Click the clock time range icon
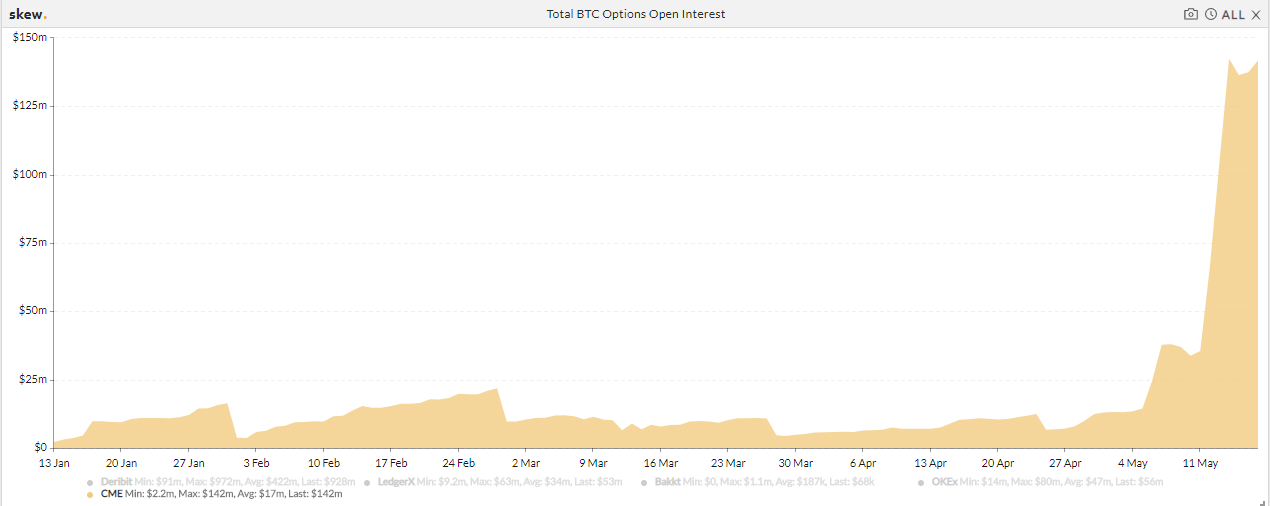This screenshot has height=506, width=1270. [1211, 14]
